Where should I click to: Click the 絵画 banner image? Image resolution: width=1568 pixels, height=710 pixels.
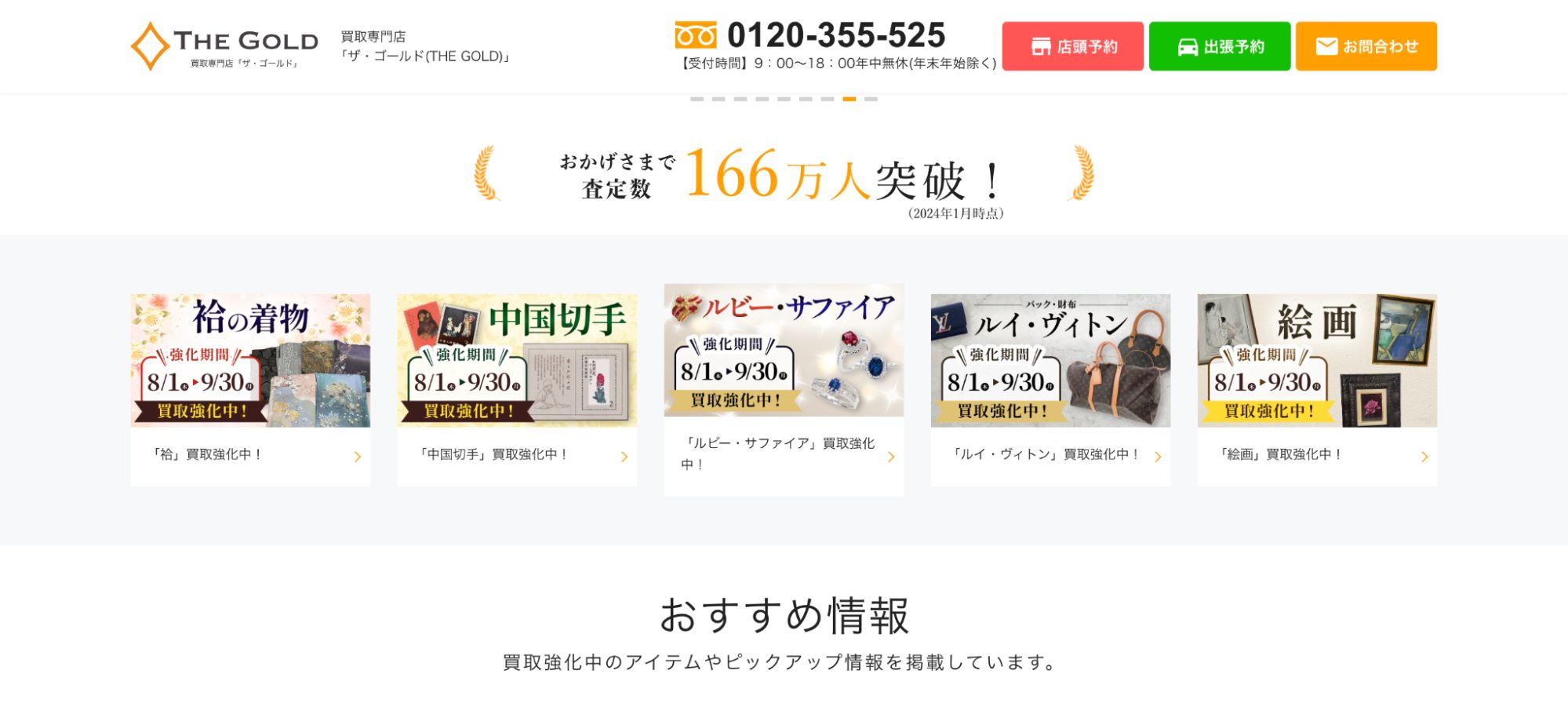click(1317, 361)
